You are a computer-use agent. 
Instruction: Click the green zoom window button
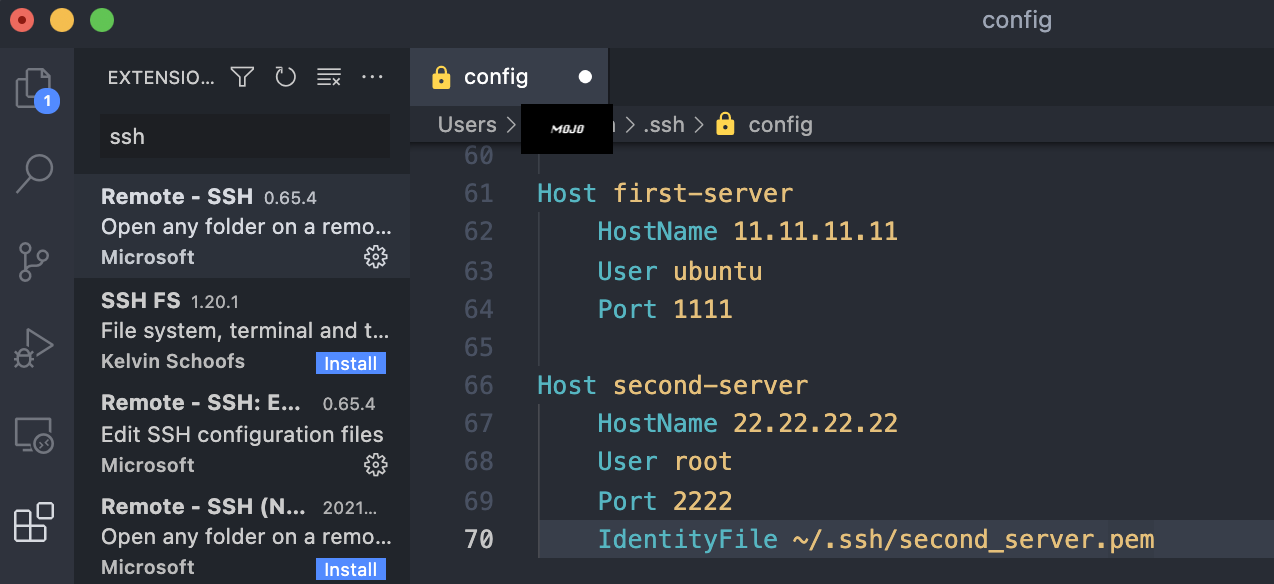(102, 20)
